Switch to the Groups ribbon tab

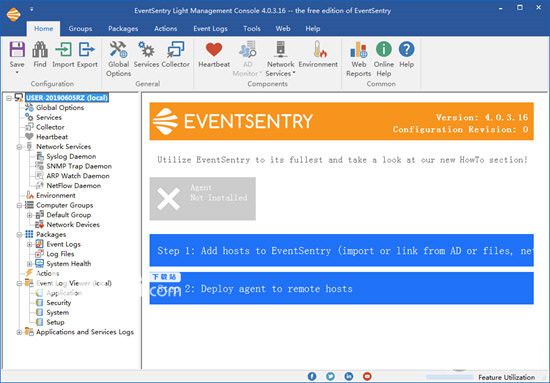80,29
